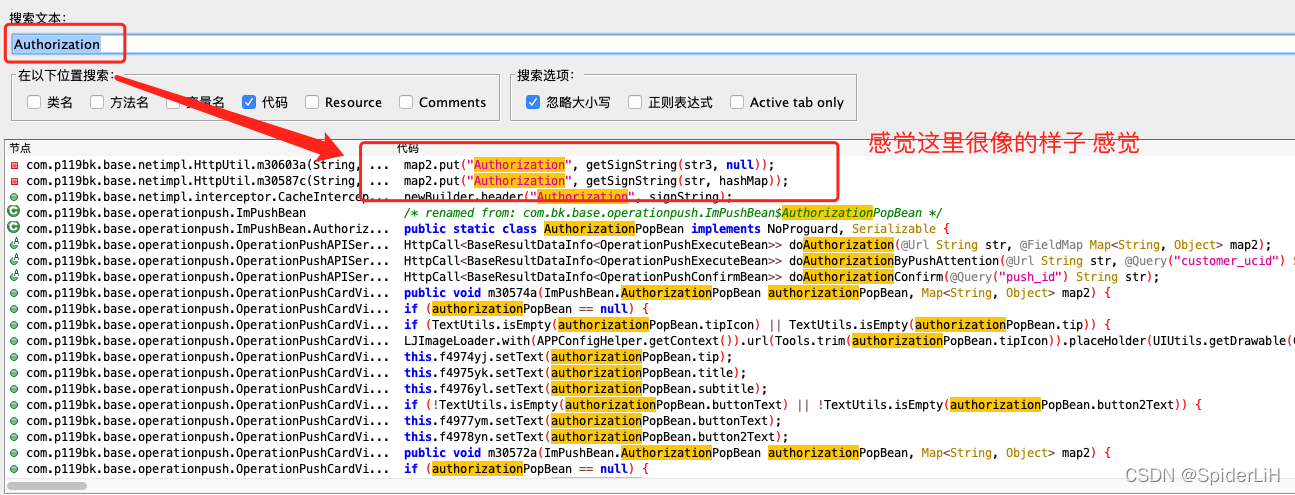Click the icon of the LJImageLoader.with row
This screenshot has height=495, width=1295.
pos(14,340)
